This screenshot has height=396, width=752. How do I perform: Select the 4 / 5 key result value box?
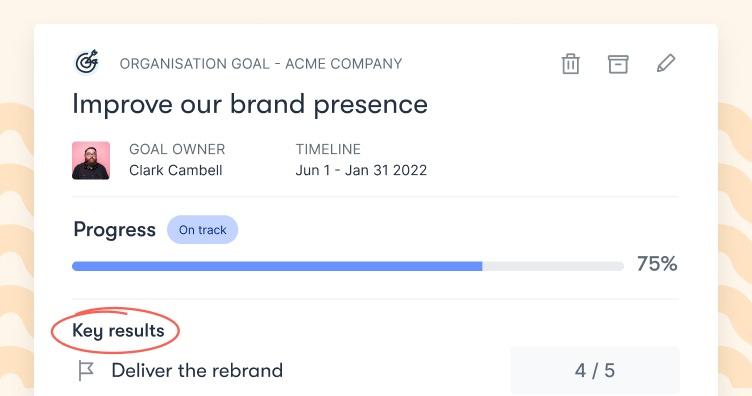pos(595,370)
